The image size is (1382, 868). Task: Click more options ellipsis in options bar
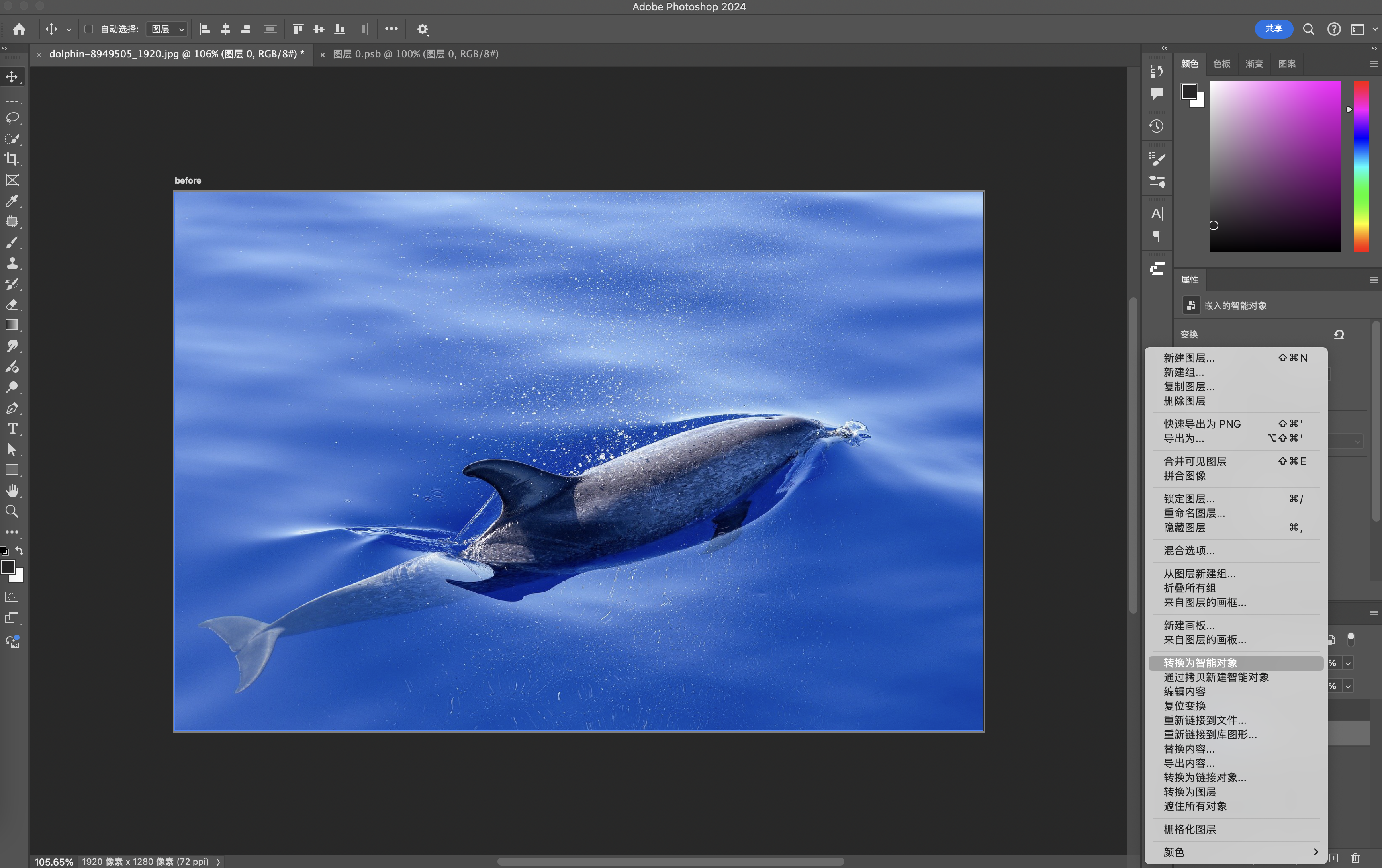pos(392,29)
